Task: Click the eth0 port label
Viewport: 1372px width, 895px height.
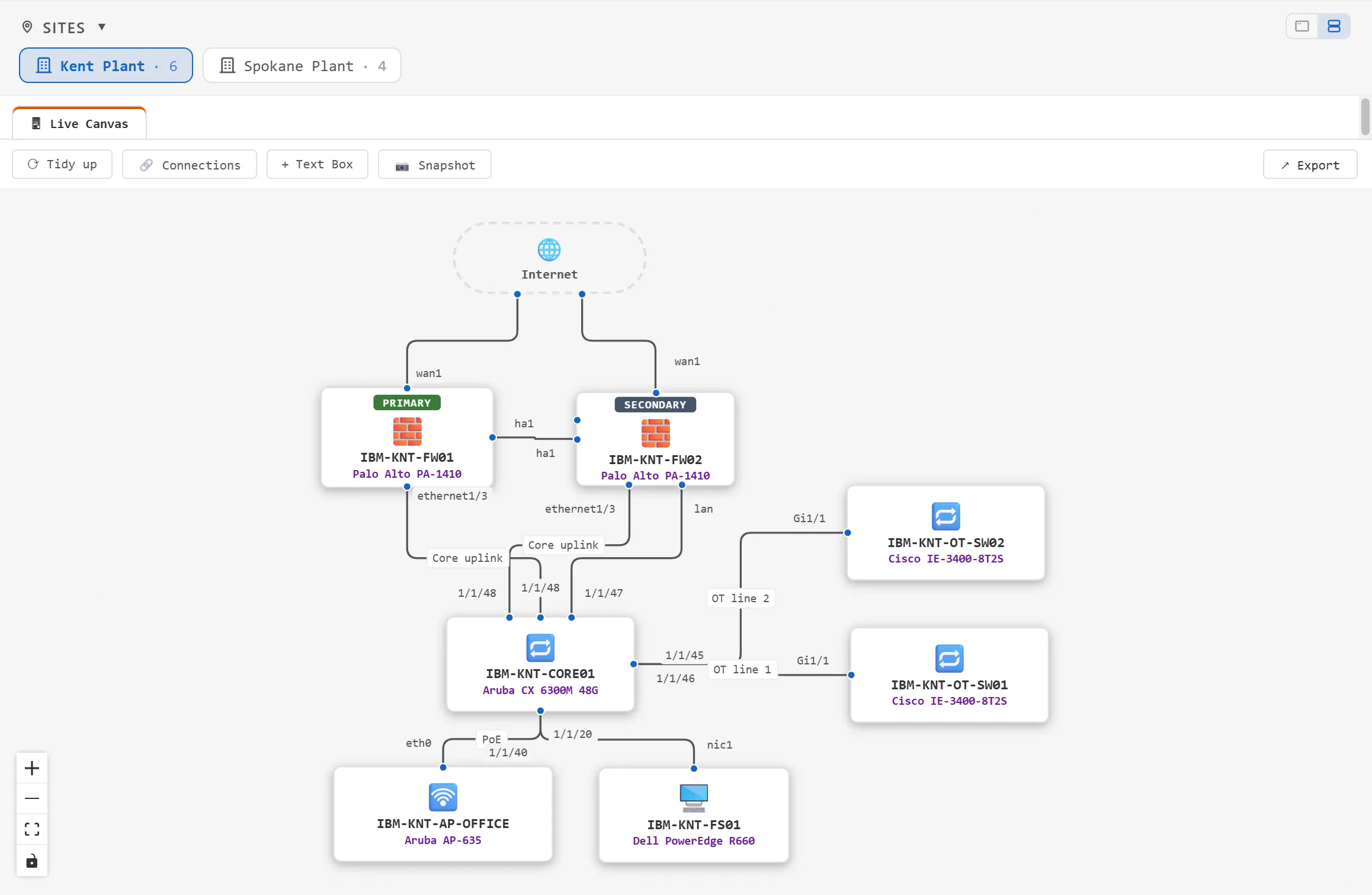Action: (x=419, y=743)
